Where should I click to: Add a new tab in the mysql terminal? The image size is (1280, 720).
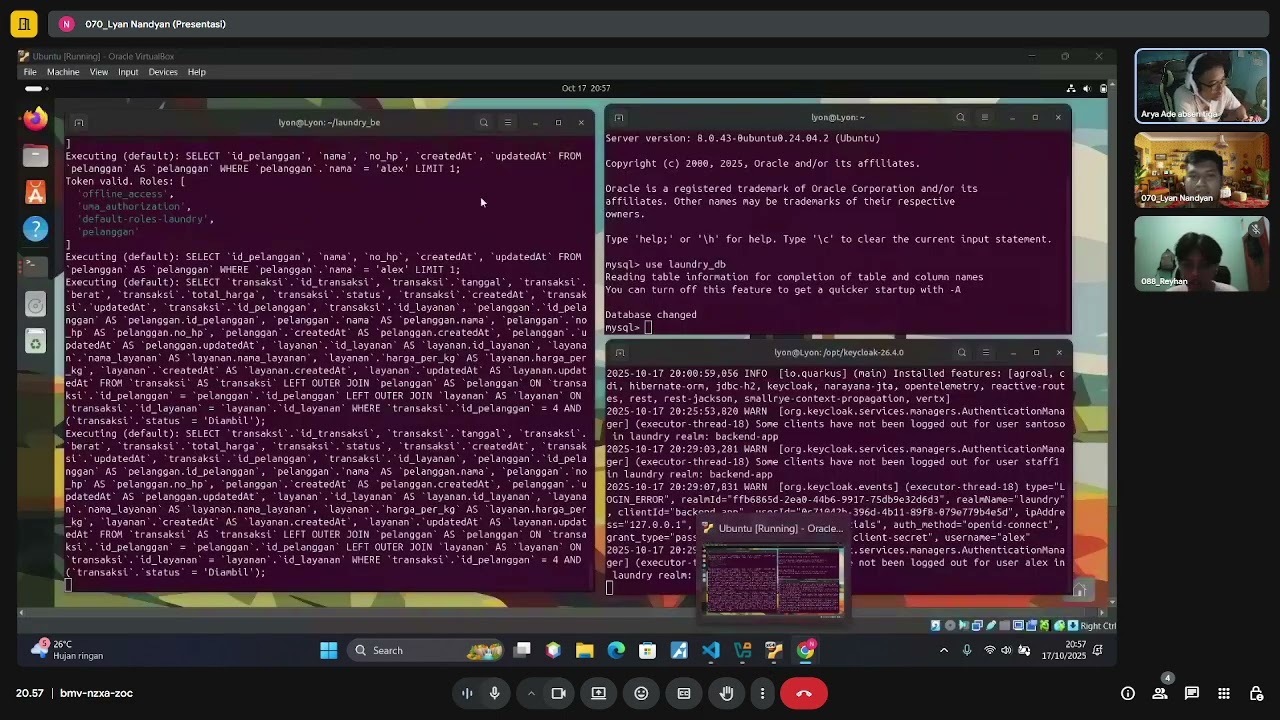click(619, 118)
